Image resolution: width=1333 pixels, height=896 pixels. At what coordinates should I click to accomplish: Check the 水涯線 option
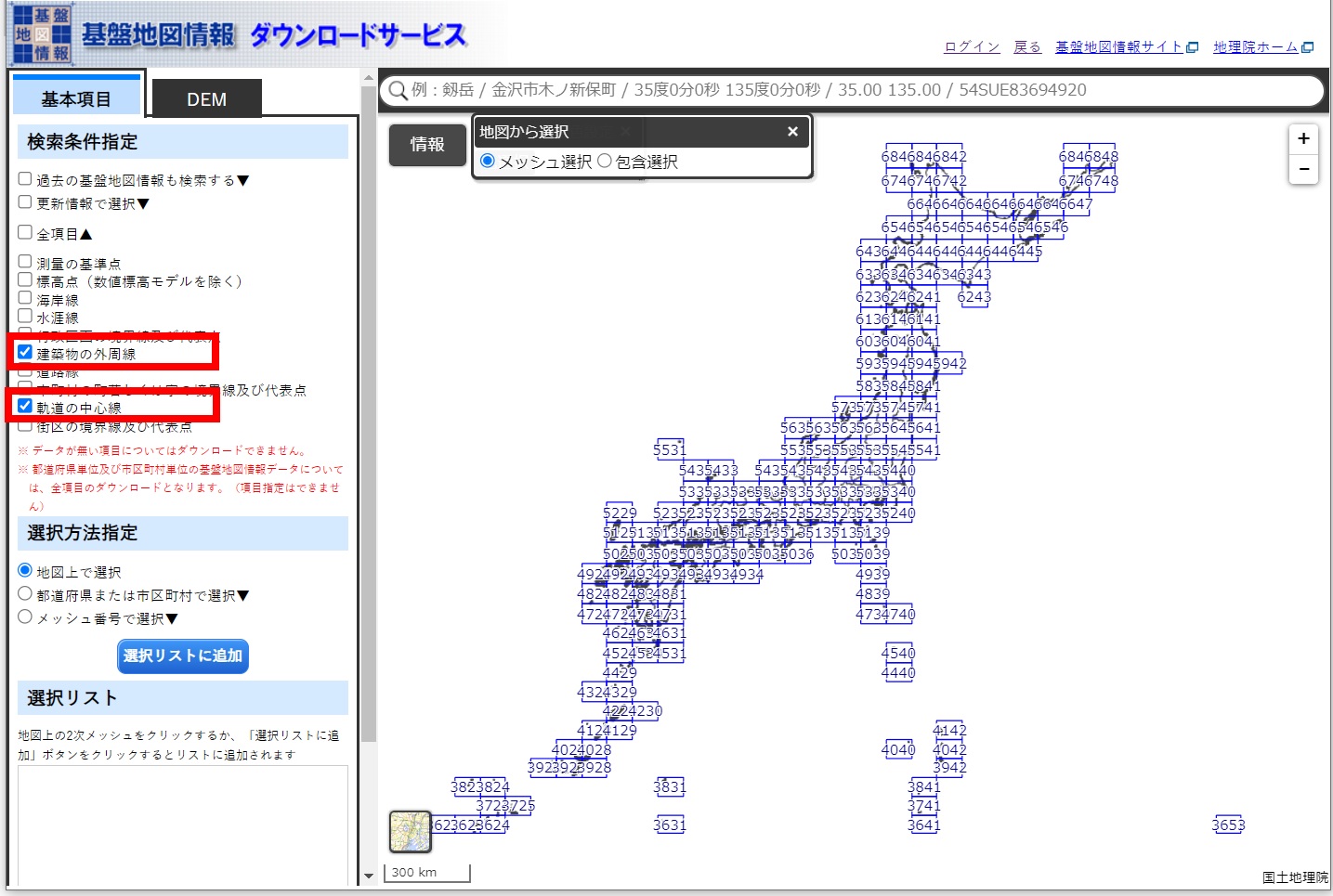tap(25, 316)
